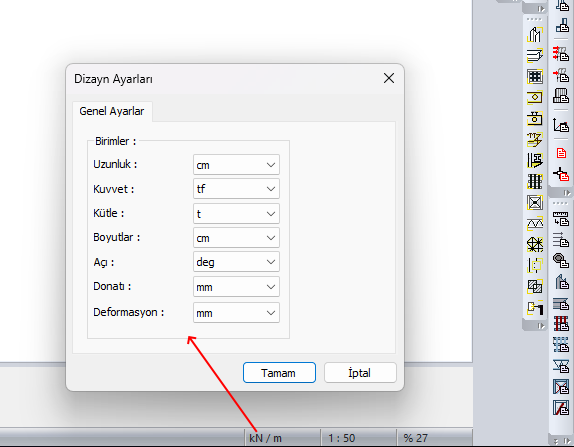The image size is (574, 447).
Task: Click the steel beam settings icon
Action: click(x=561, y=303)
